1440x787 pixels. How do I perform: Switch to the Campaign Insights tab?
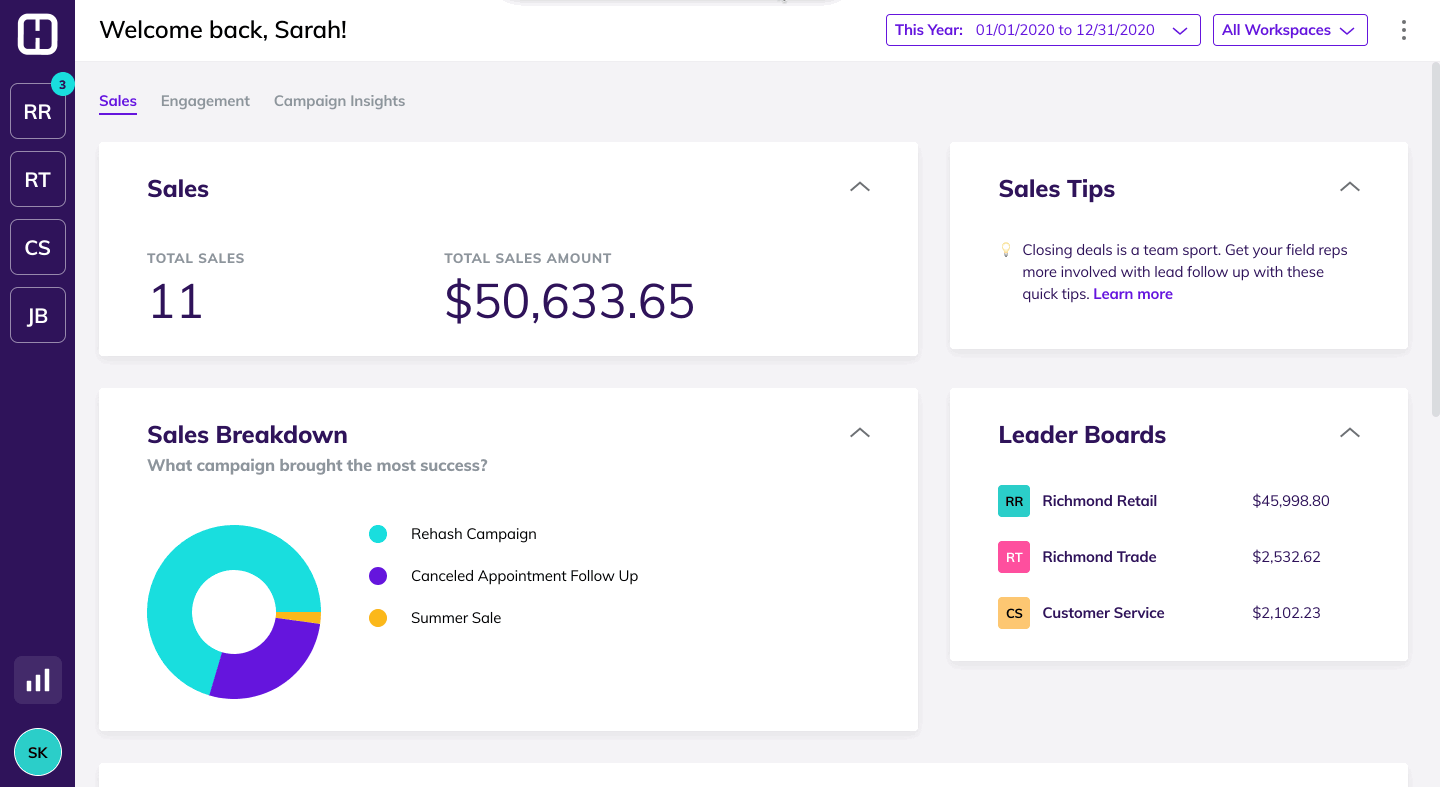tap(339, 101)
